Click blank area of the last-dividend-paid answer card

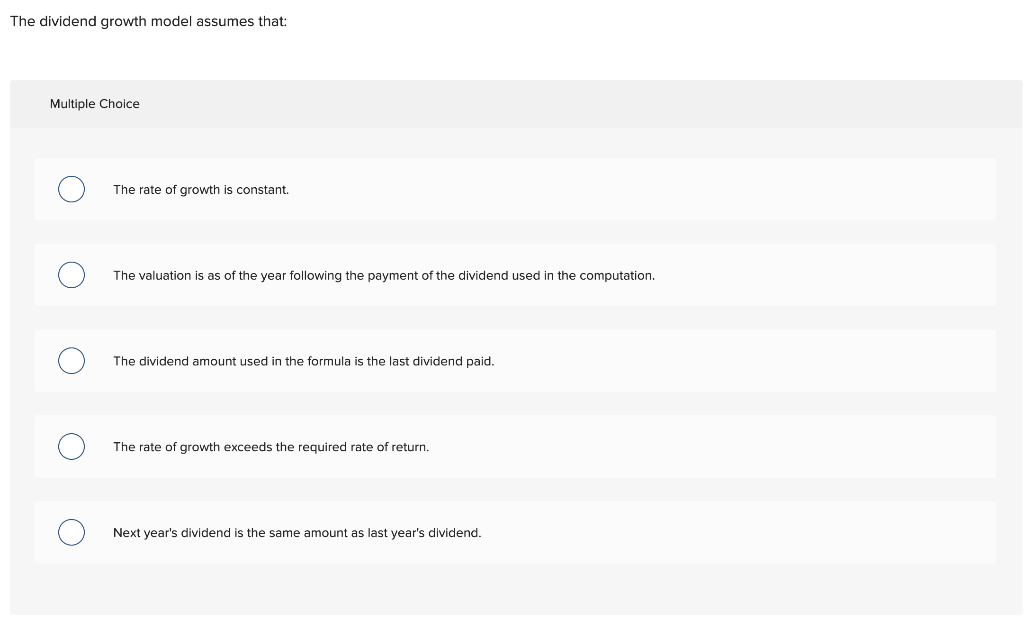coord(744,361)
